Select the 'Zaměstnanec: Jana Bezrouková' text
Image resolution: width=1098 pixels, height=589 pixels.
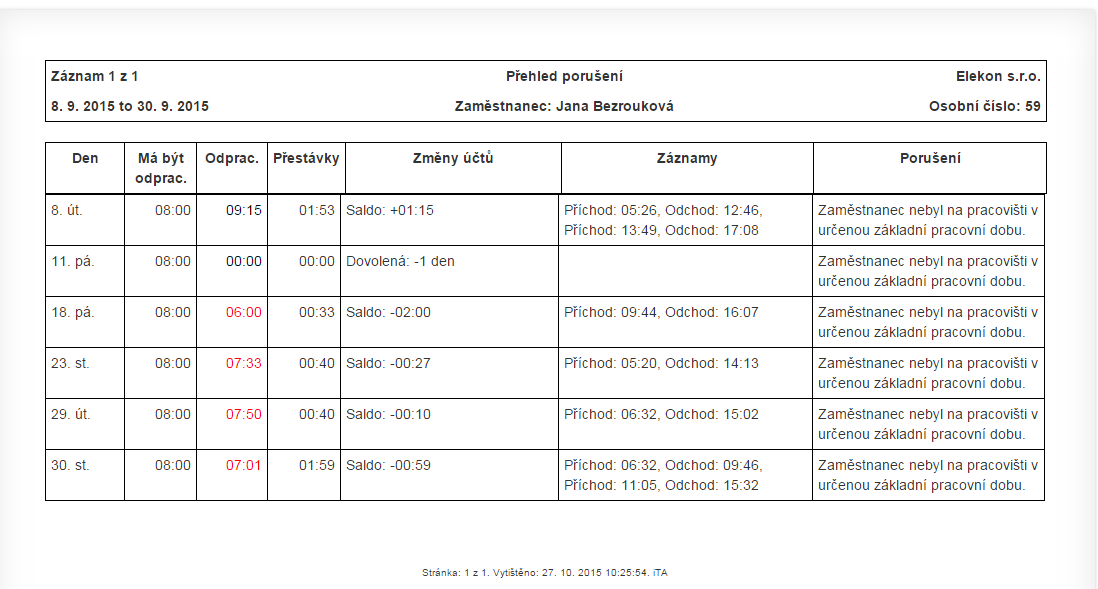(564, 106)
